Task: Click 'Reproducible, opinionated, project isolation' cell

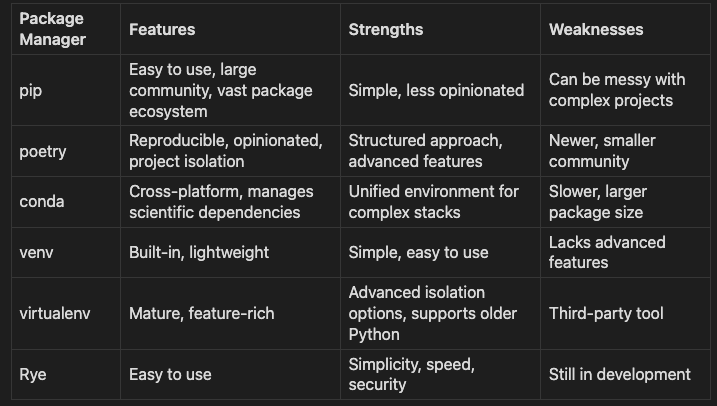Action: pos(230,151)
